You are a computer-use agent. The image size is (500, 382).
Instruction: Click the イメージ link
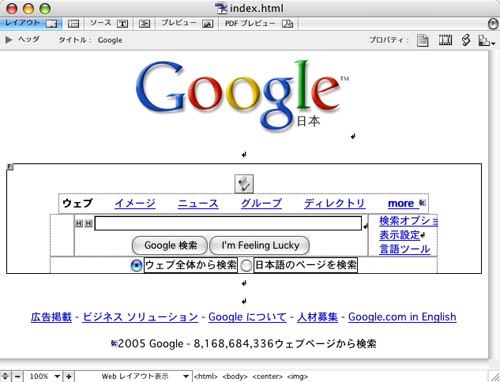point(135,203)
